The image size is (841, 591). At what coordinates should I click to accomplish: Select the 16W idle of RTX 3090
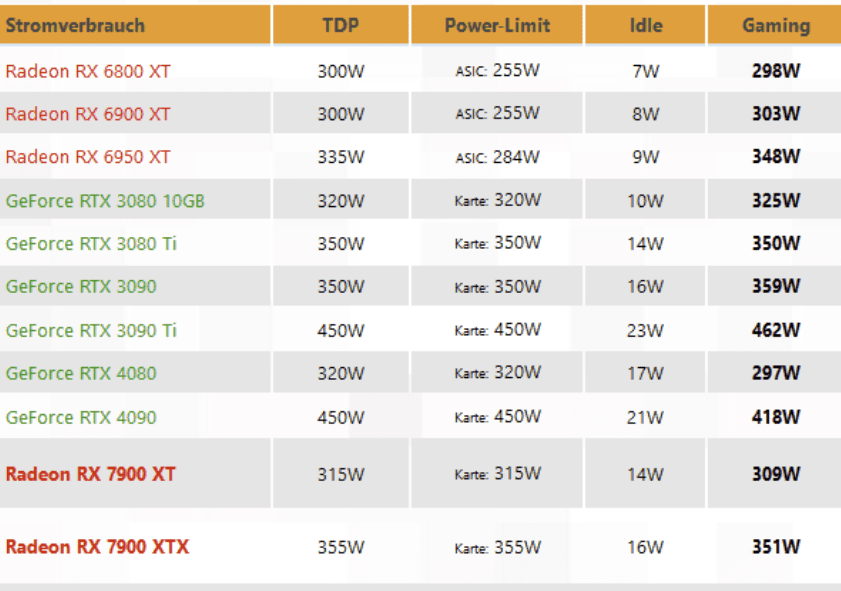(x=646, y=286)
